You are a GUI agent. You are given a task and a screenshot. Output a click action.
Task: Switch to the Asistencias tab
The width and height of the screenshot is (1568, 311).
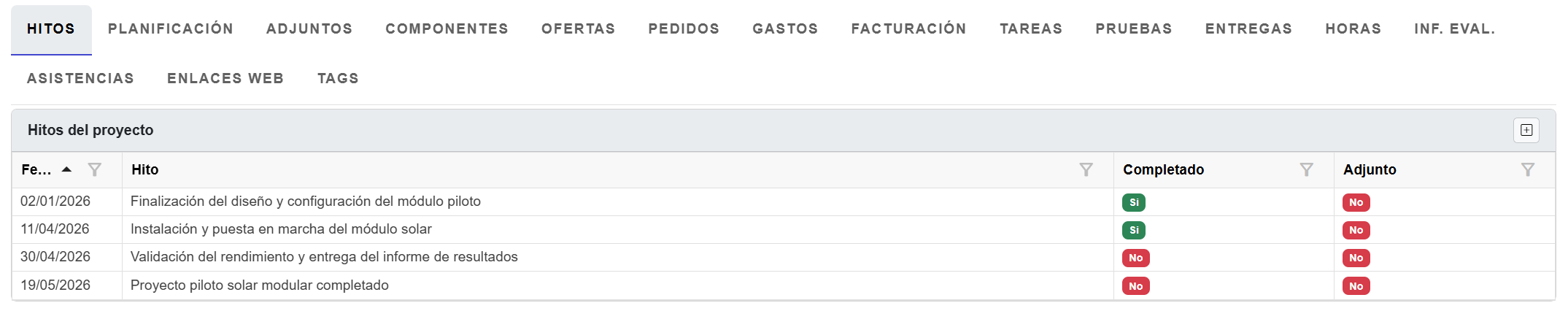[80, 78]
